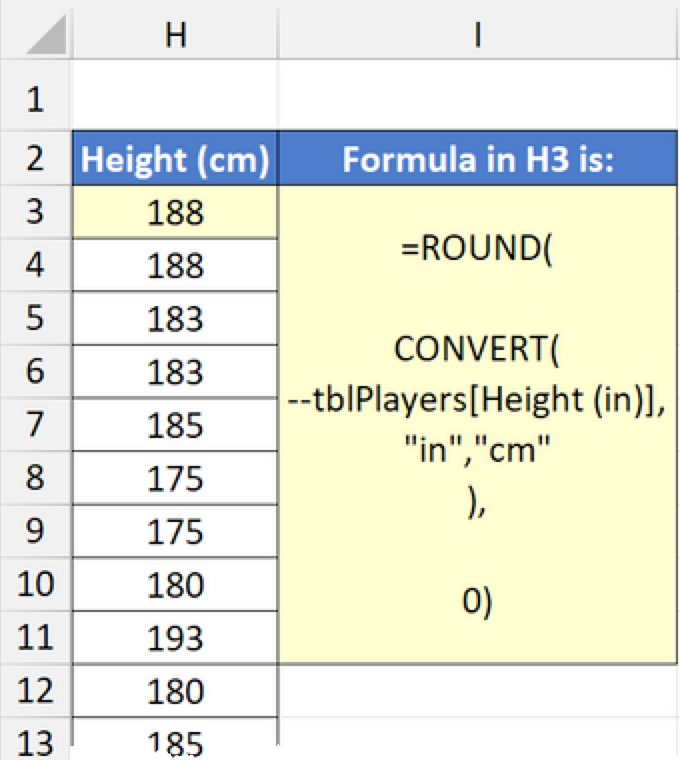Select row 12 header
Viewport: 680px width, 760px height.
click(x=36, y=691)
